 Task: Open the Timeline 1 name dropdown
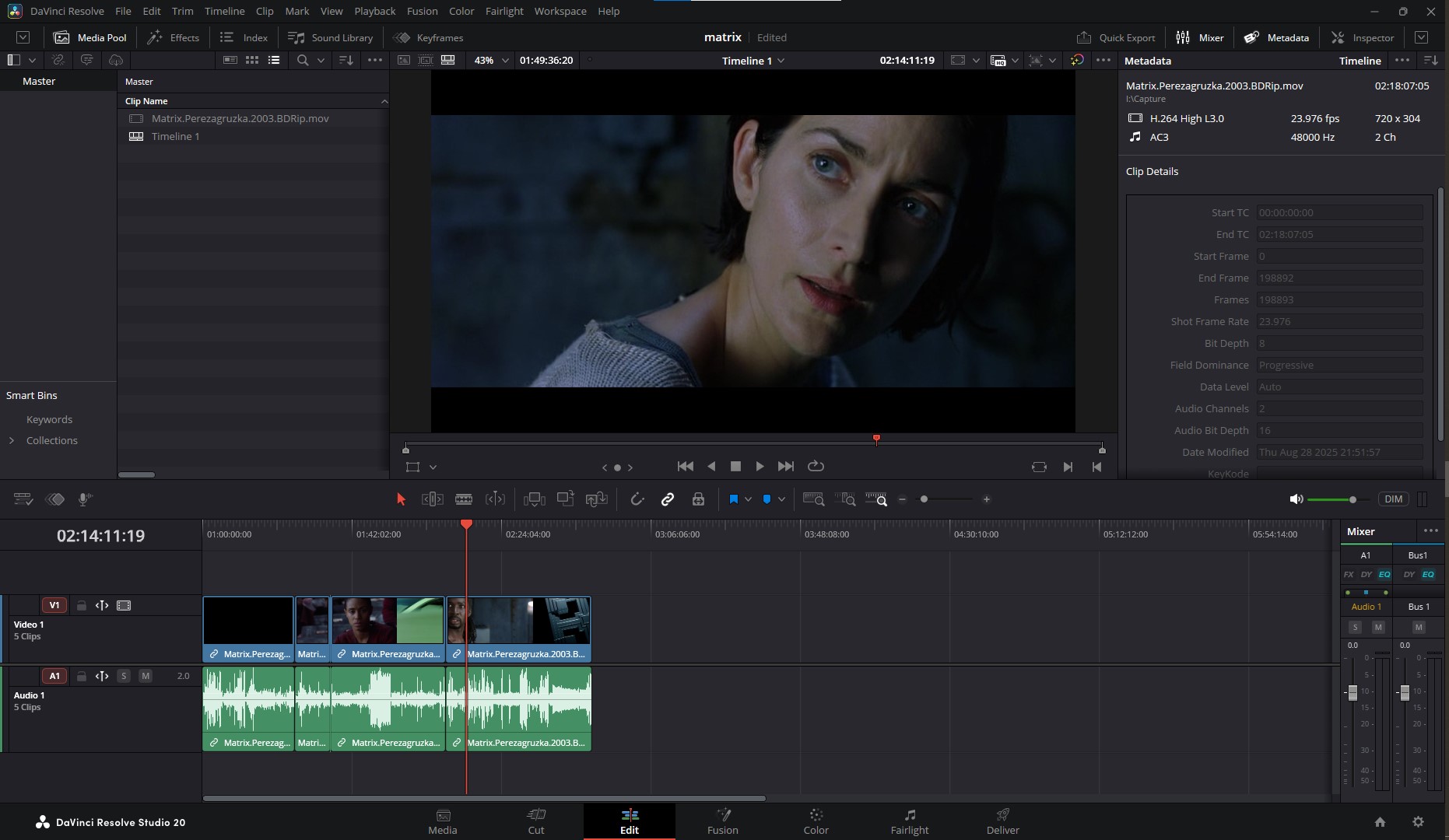pos(753,61)
